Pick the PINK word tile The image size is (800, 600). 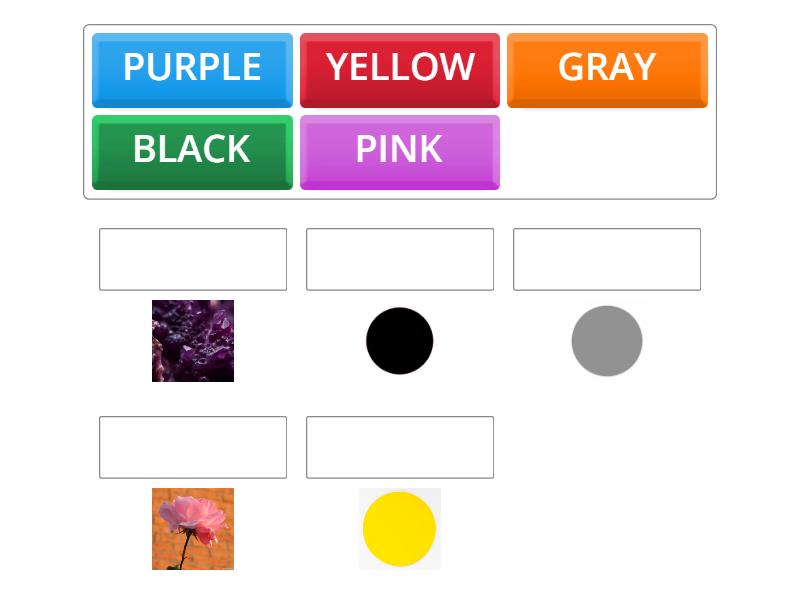click(x=400, y=150)
